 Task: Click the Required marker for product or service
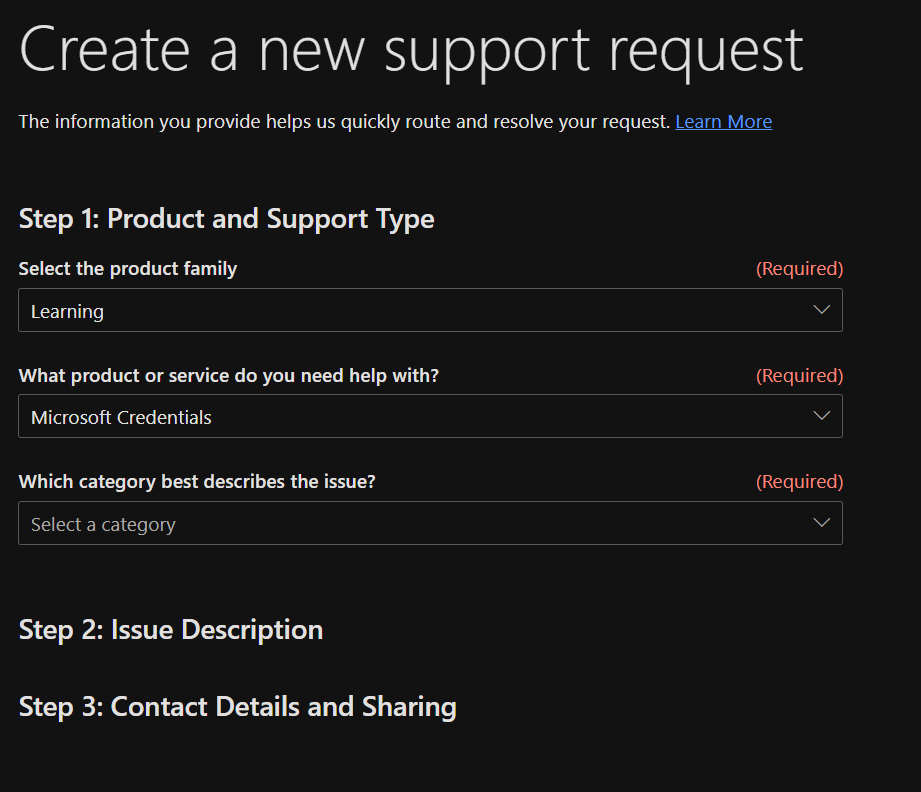tap(799, 376)
